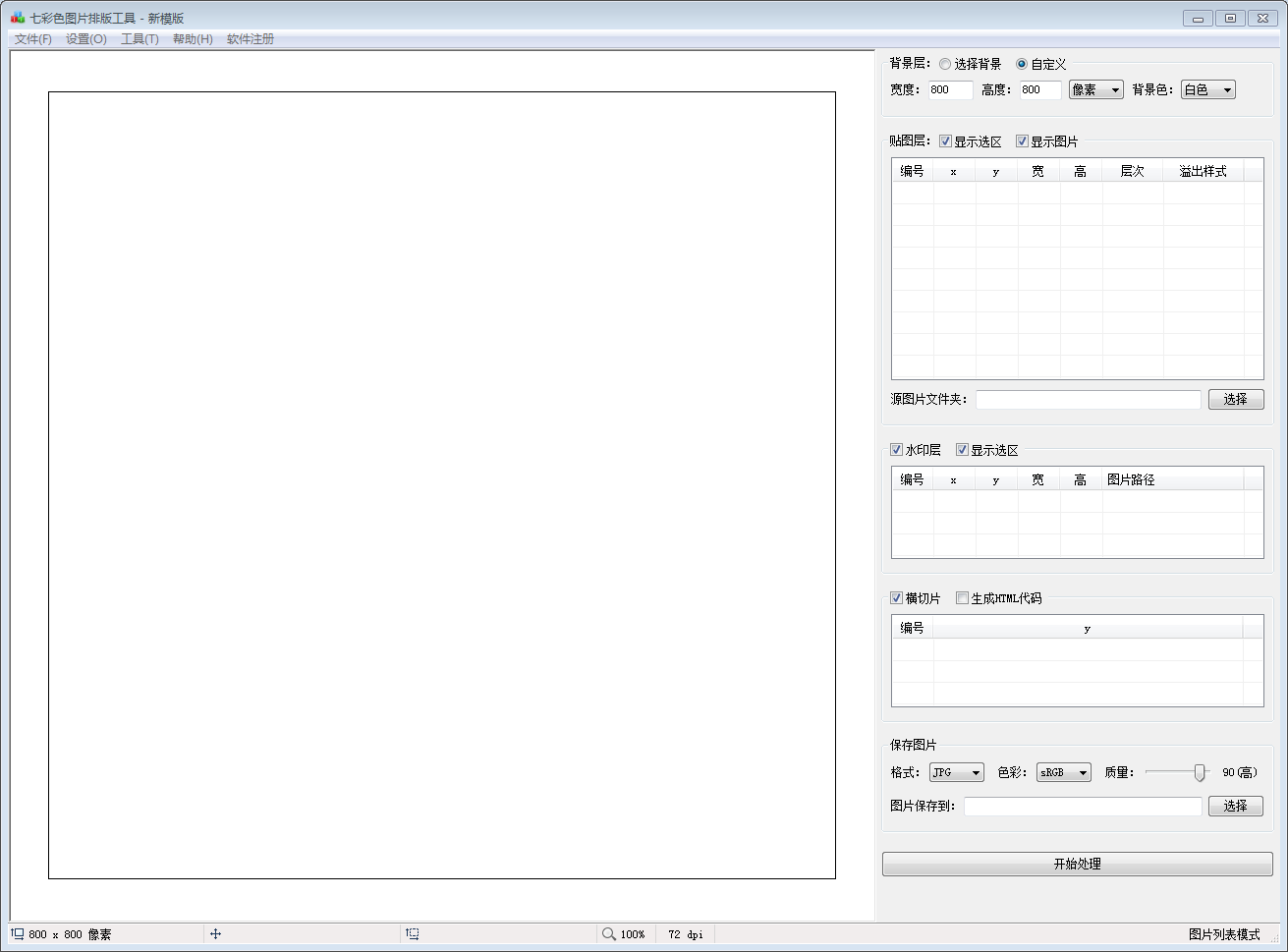1288x952 pixels.
Task: Click the 质量 quality slider handle
Action: [1200, 772]
